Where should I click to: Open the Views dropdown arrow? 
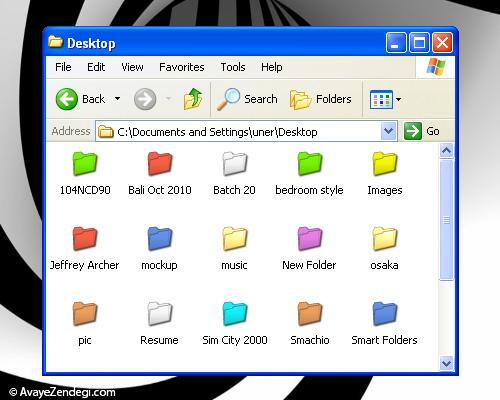tap(398, 99)
